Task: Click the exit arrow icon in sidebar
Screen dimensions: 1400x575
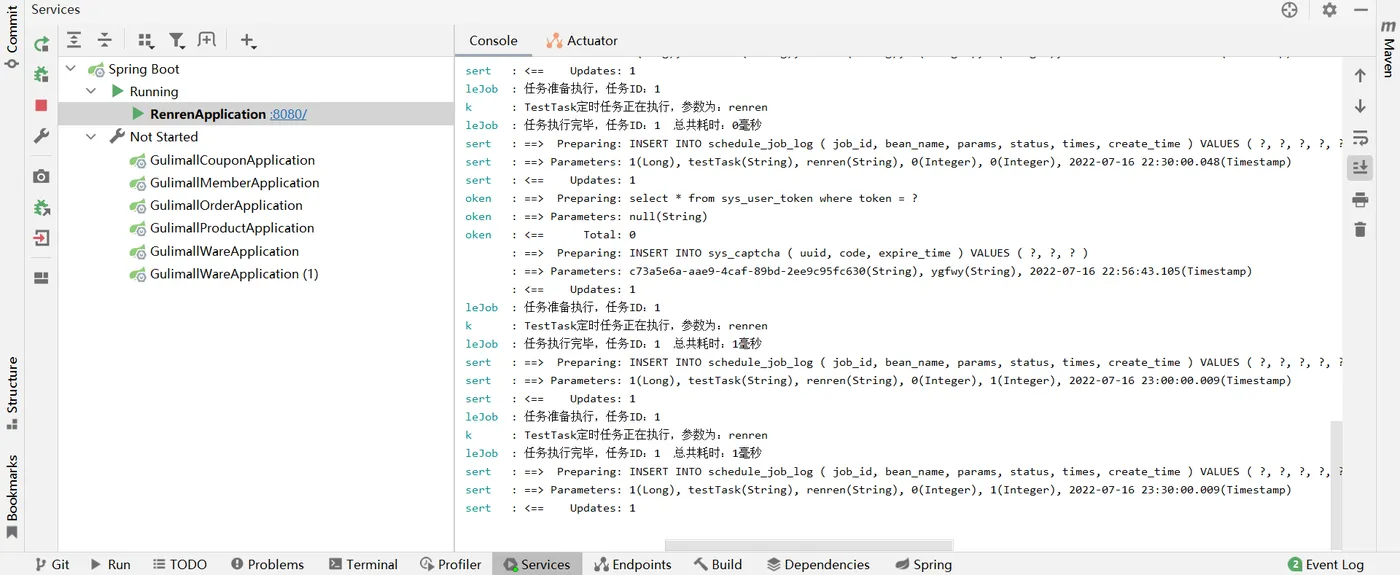Action: click(x=41, y=238)
